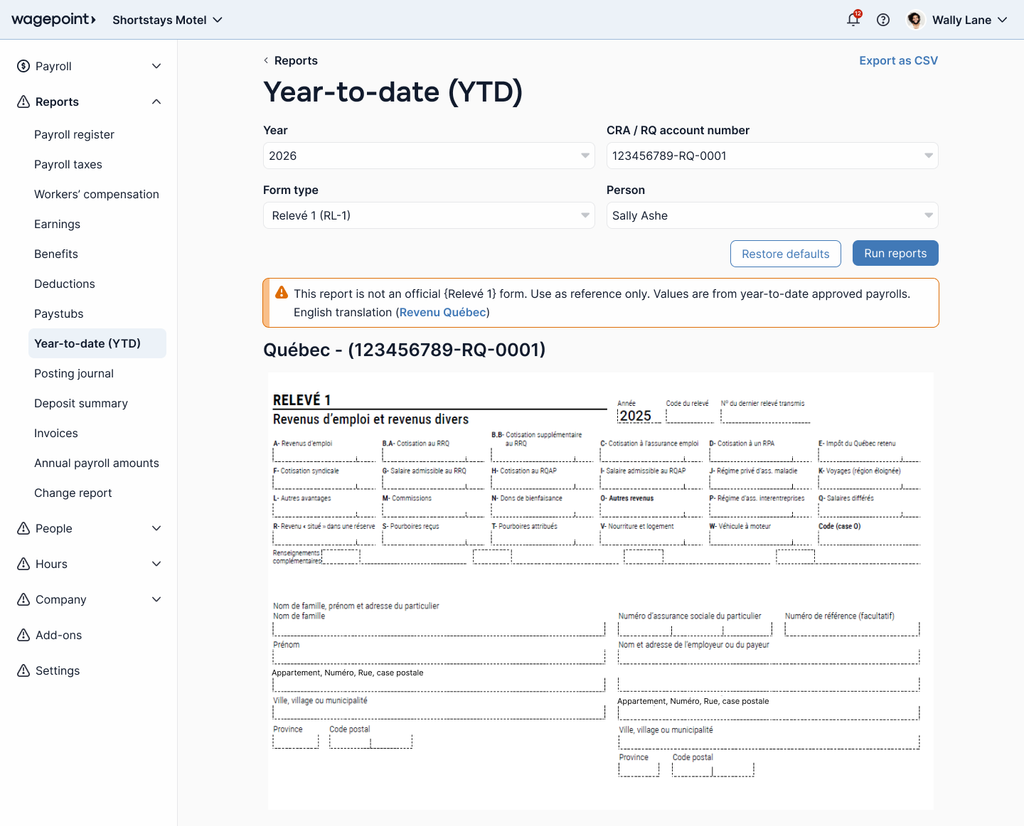The width and height of the screenshot is (1024, 826).
Task: Click the warning icon beside Settings
Action: click(x=24, y=671)
